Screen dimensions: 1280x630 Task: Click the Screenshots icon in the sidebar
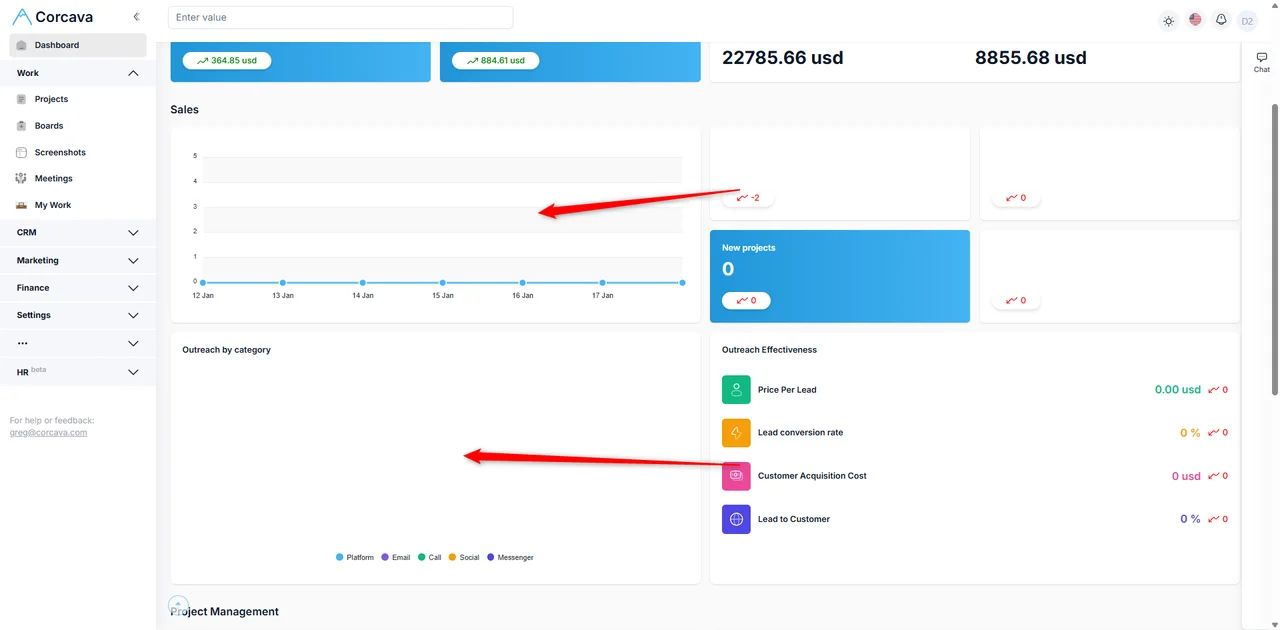22,152
